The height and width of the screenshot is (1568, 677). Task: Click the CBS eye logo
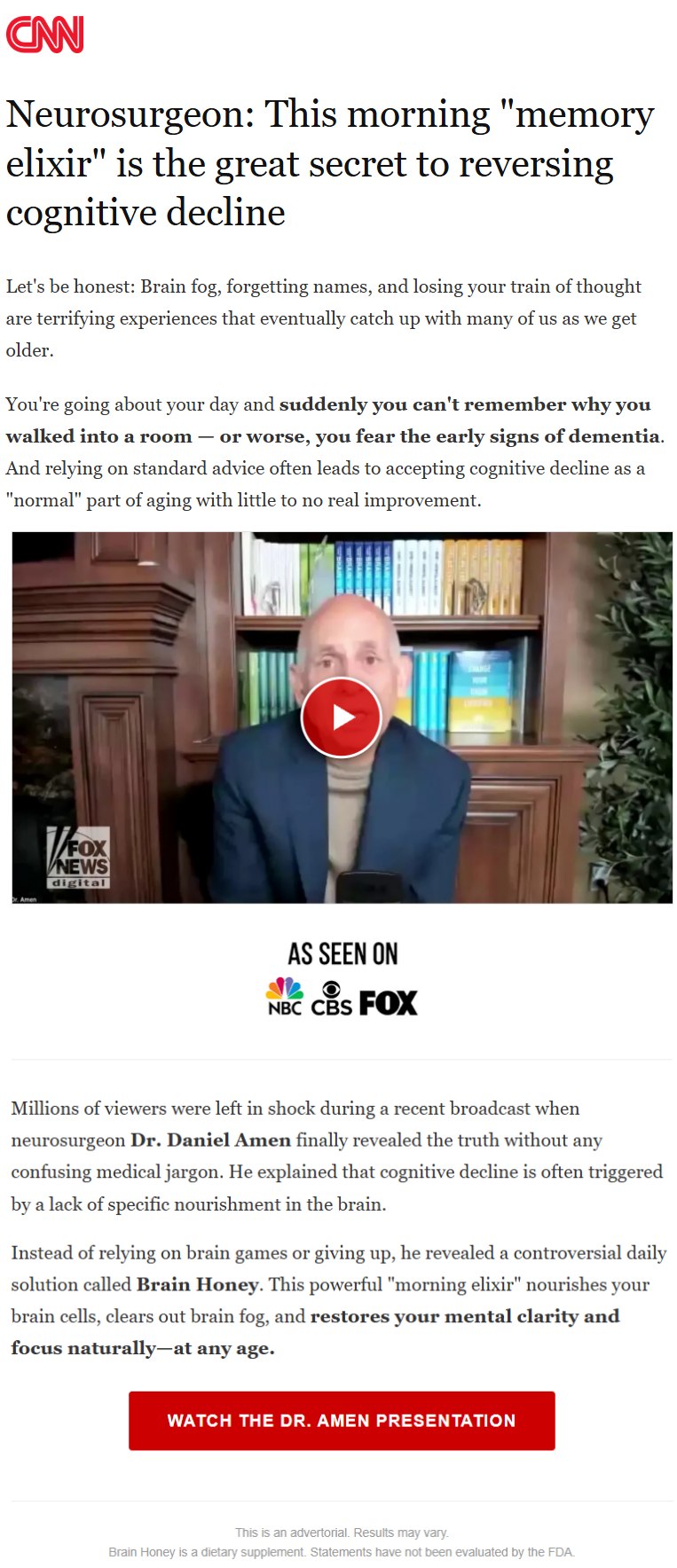click(331, 998)
